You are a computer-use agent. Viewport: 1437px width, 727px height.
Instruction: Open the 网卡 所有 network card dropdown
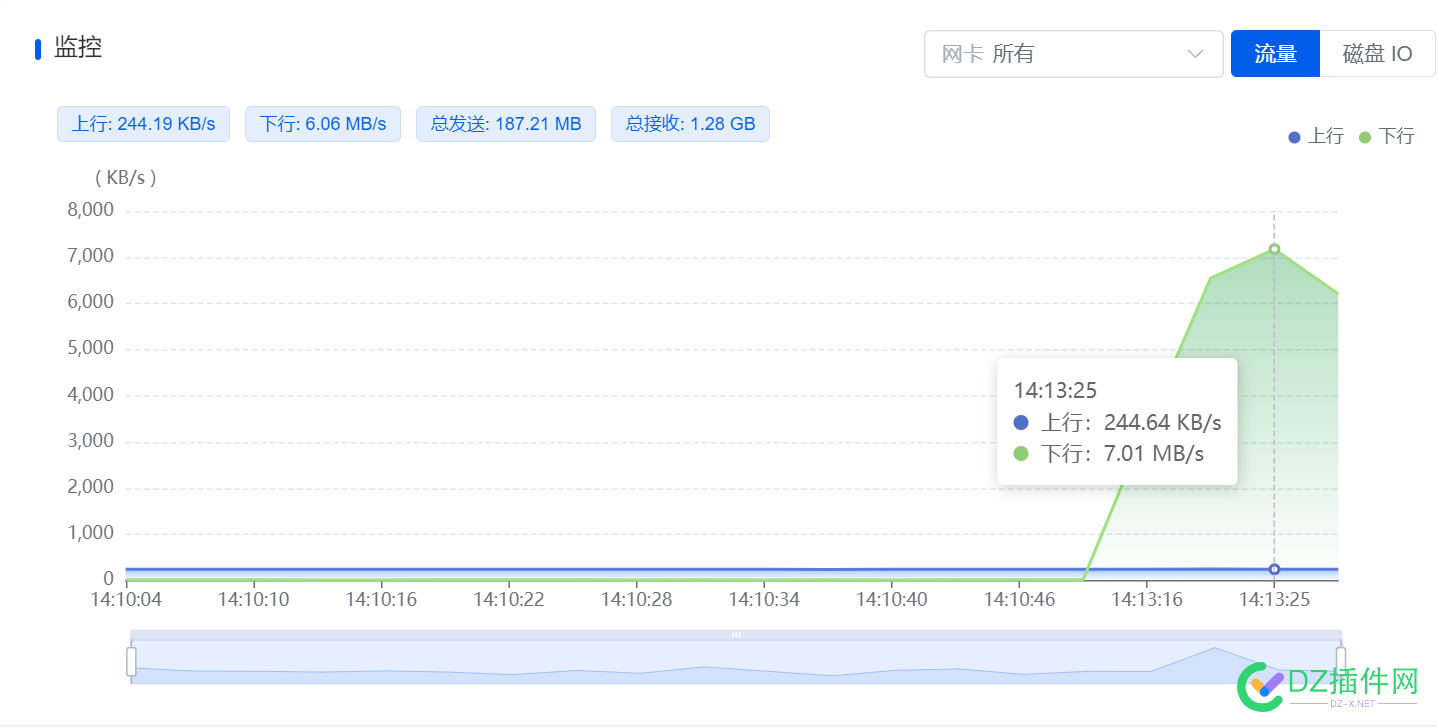(1073, 54)
